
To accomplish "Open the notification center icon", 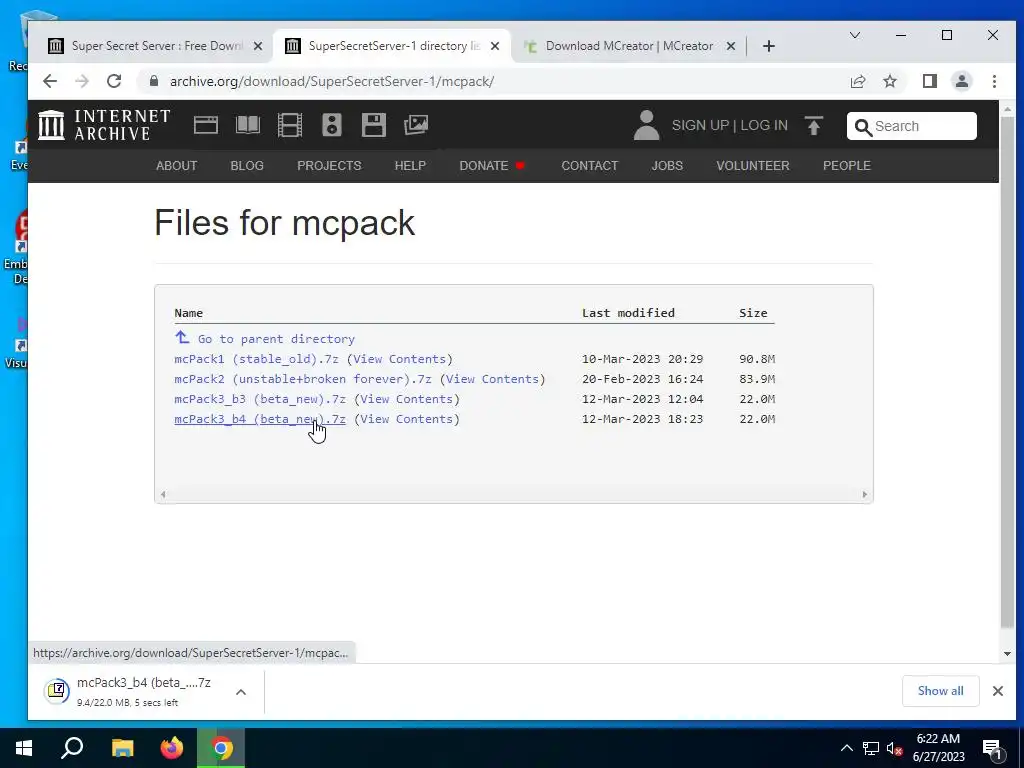I will point(993,749).
